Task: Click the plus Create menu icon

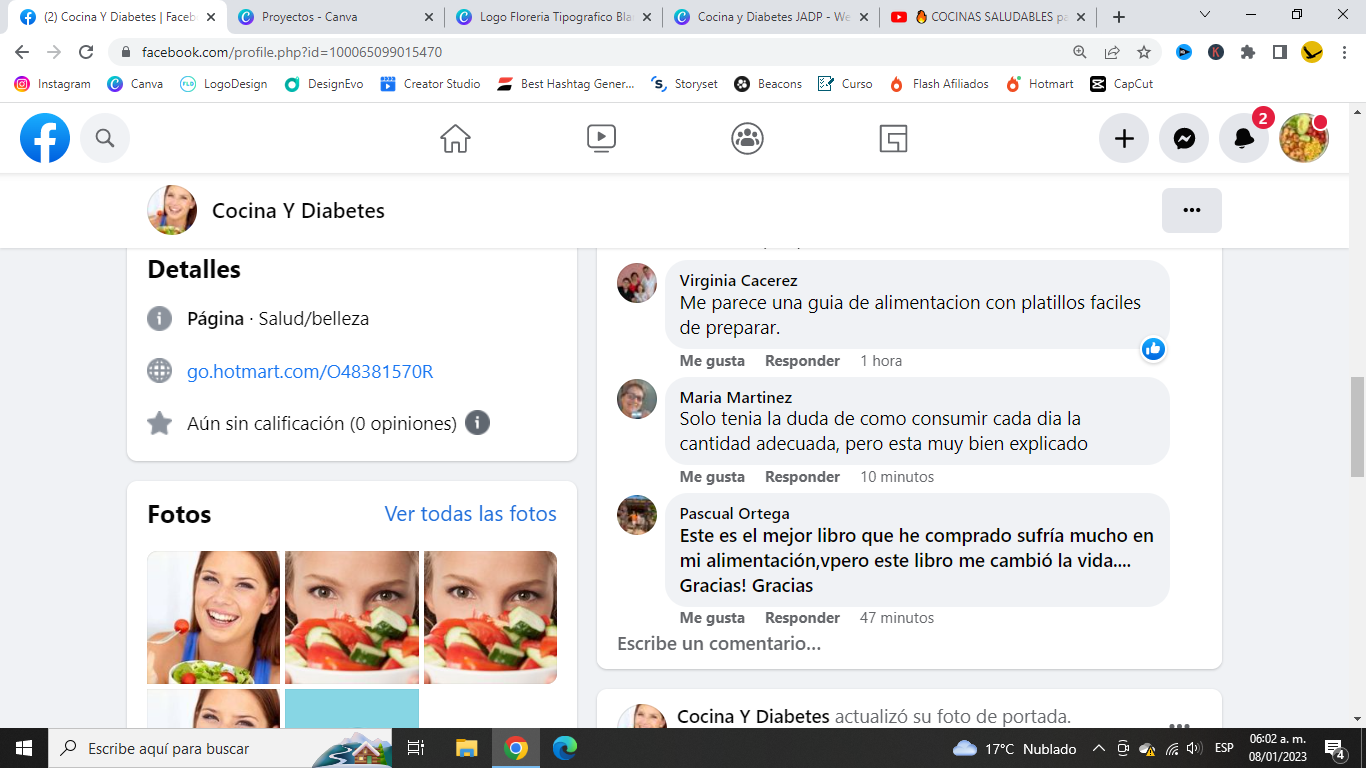Action: (x=1124, y=139)
